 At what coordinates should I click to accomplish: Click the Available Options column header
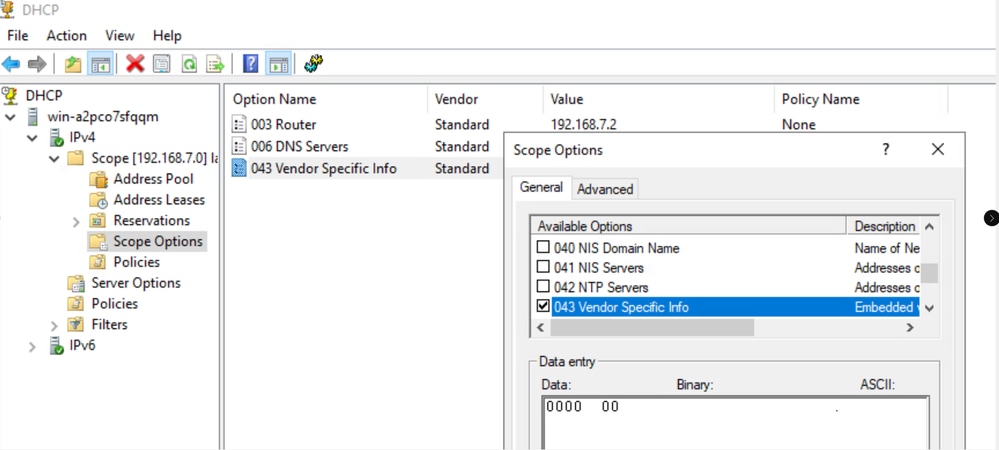pos(689,226)
